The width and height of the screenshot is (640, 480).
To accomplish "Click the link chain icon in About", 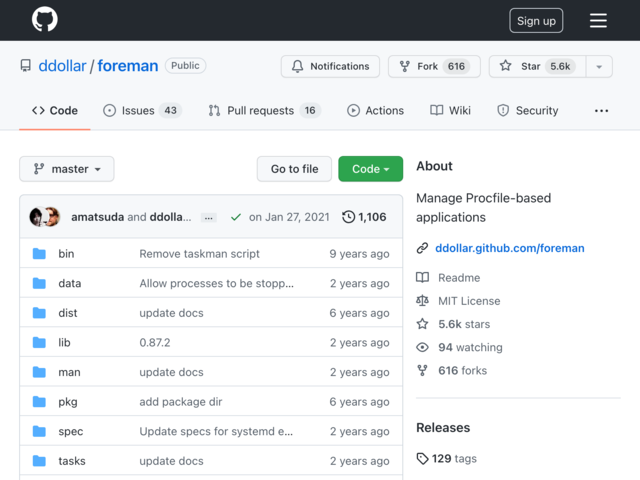I will click(422, 248).
